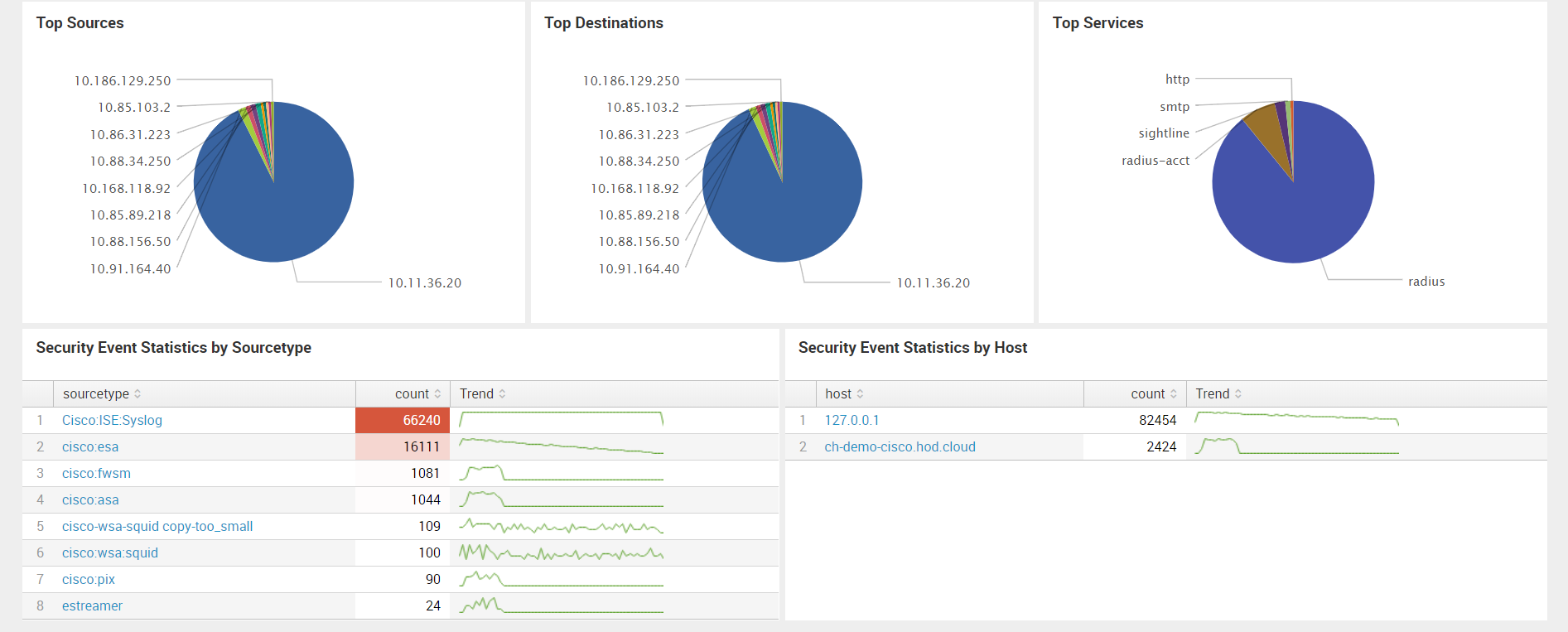Select the 66240 count cell

[x=403, y=421]
